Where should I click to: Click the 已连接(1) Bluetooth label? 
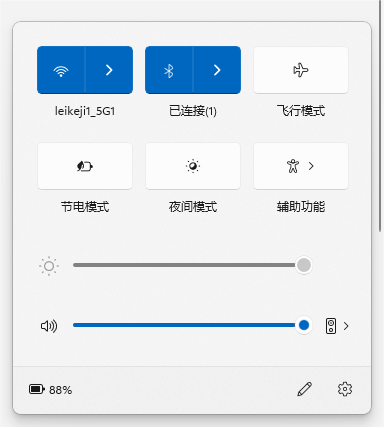[193, 111]
